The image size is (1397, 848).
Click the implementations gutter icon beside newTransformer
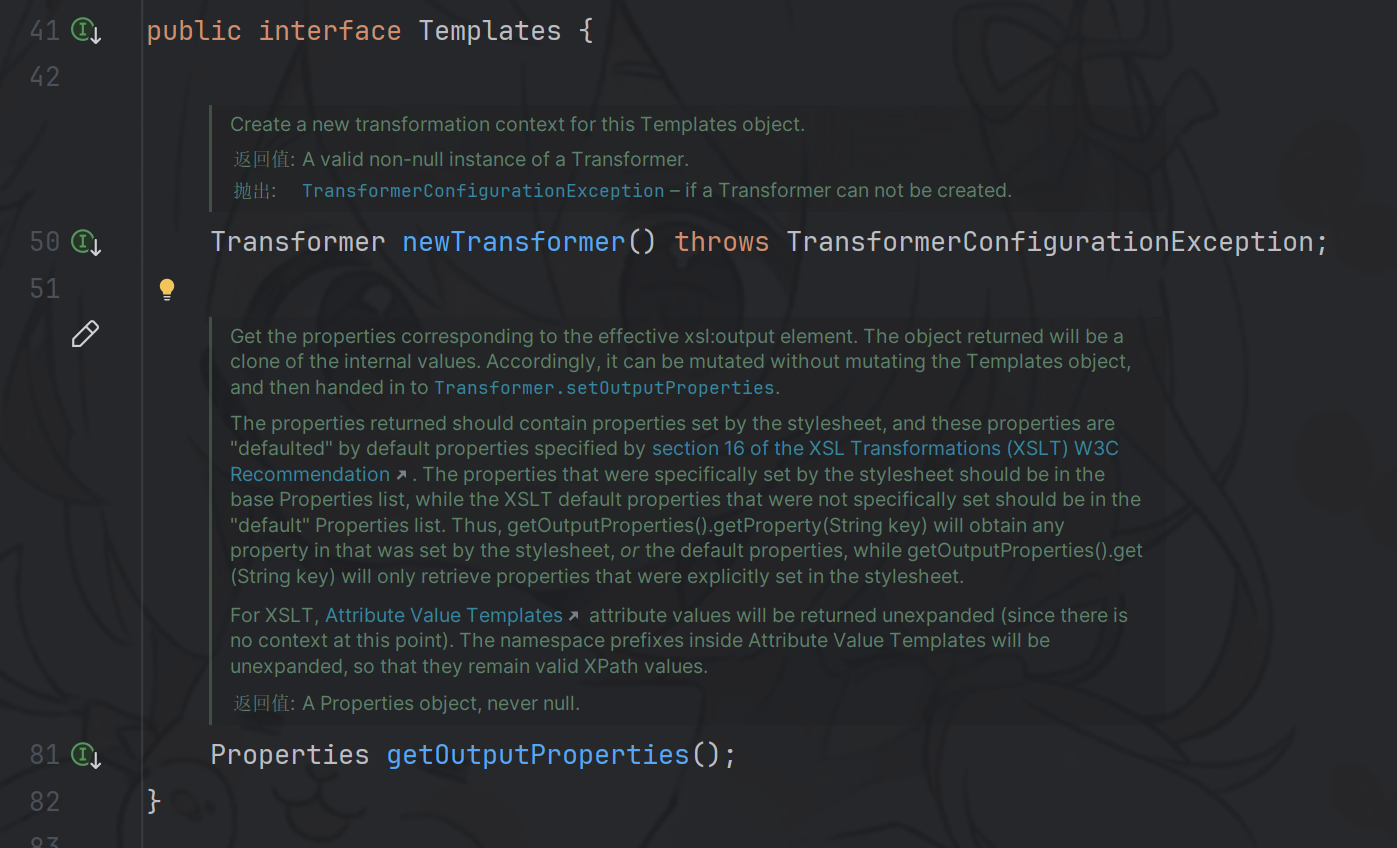pos(86,242)
